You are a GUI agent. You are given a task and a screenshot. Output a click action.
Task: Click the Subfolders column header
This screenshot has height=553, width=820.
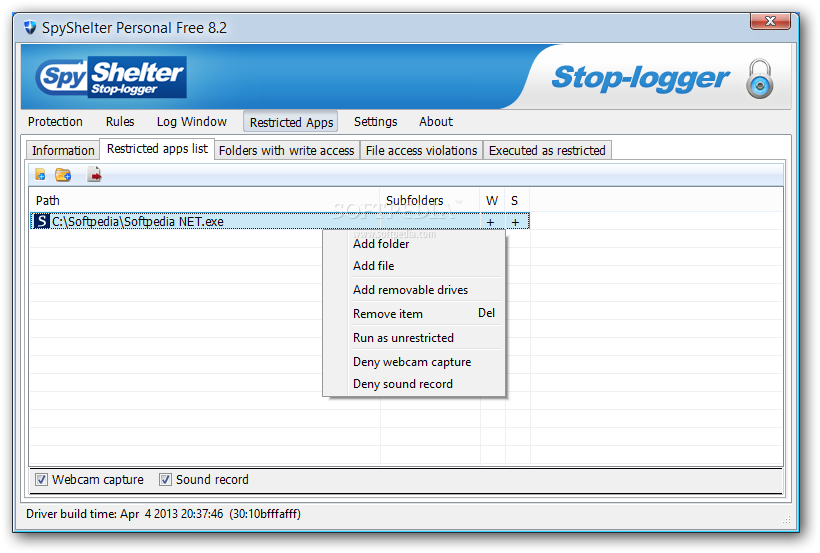(430, 200)
